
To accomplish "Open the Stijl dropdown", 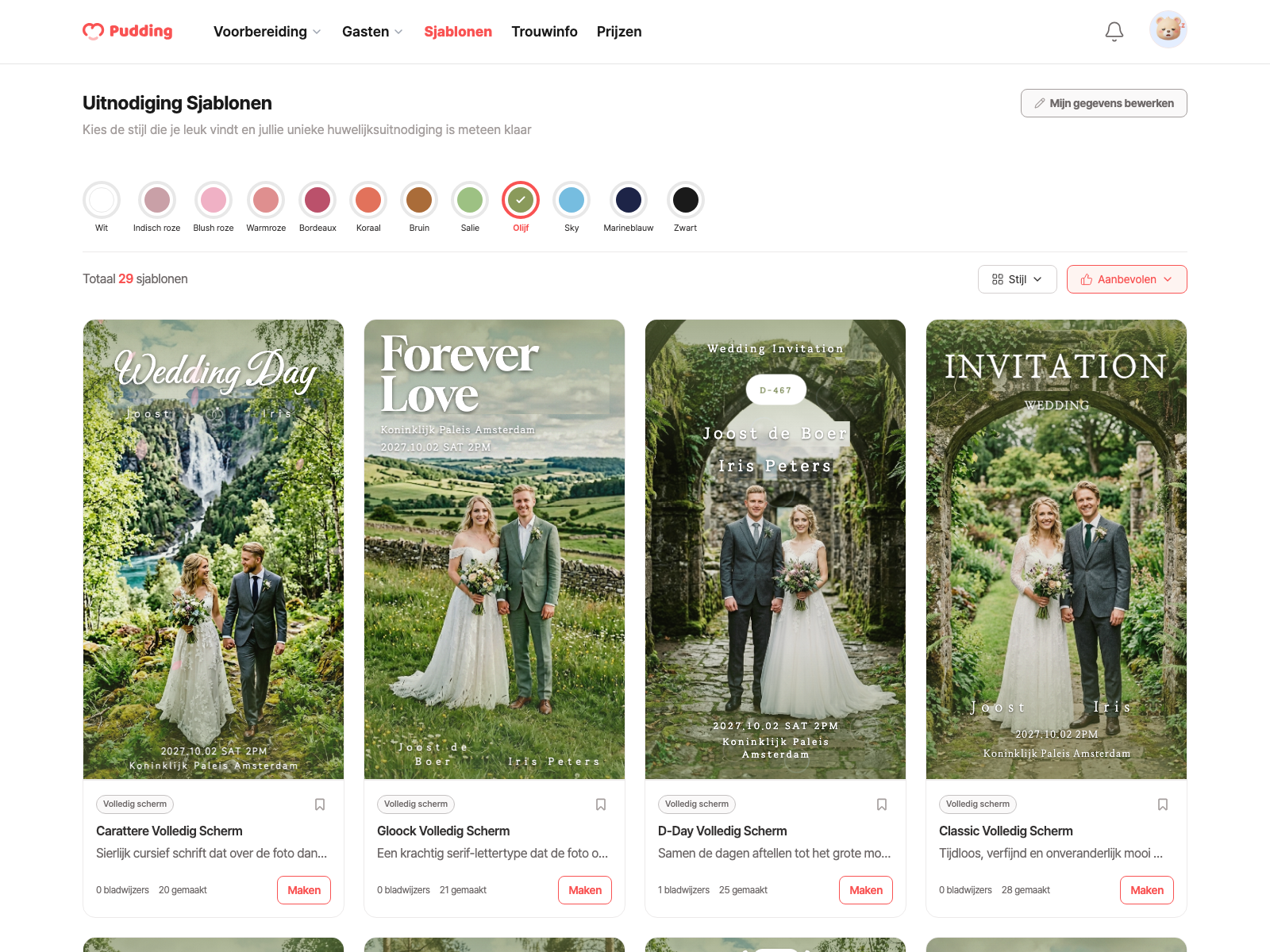I will coord(1017,279).
